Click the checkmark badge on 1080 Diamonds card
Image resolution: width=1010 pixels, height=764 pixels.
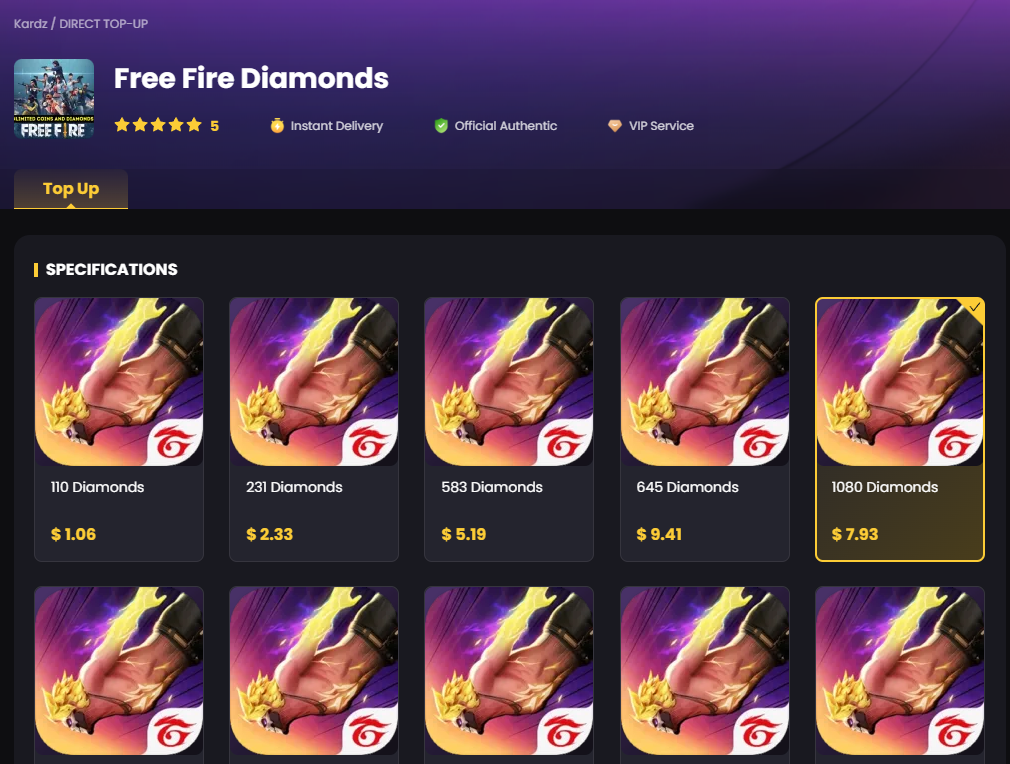click(975, 307)
